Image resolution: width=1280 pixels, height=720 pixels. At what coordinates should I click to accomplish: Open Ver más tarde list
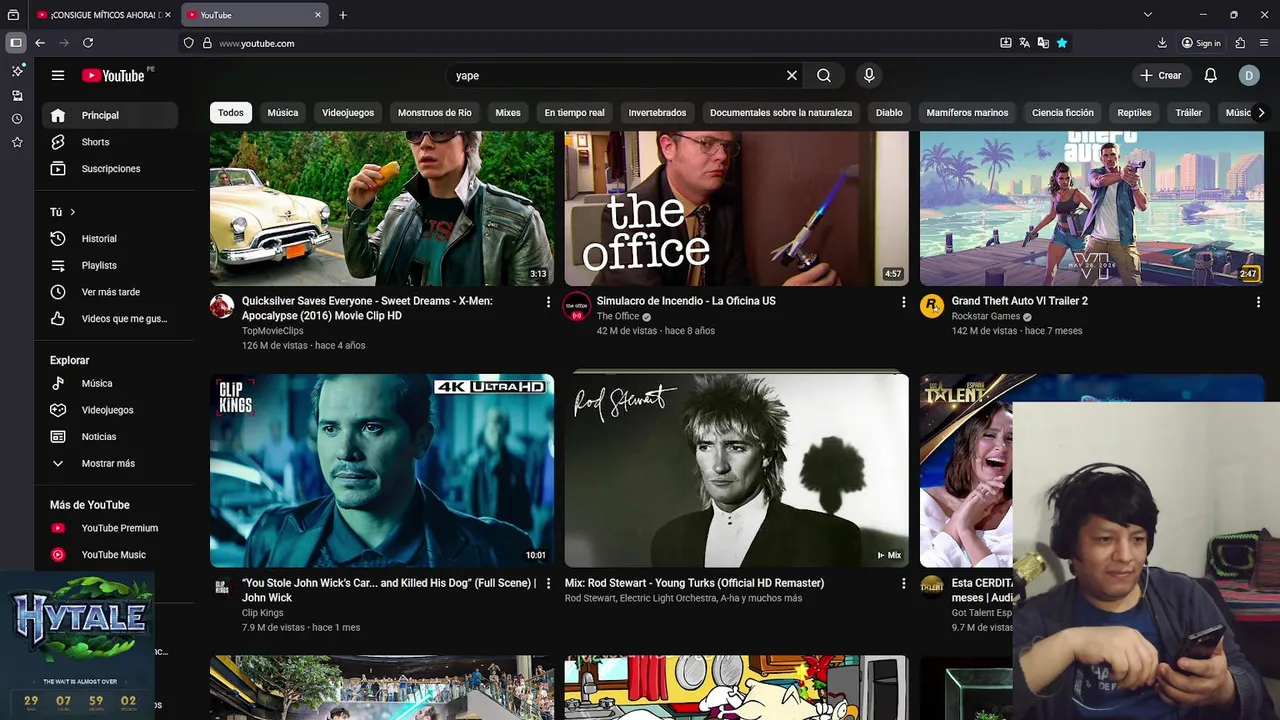110,292
